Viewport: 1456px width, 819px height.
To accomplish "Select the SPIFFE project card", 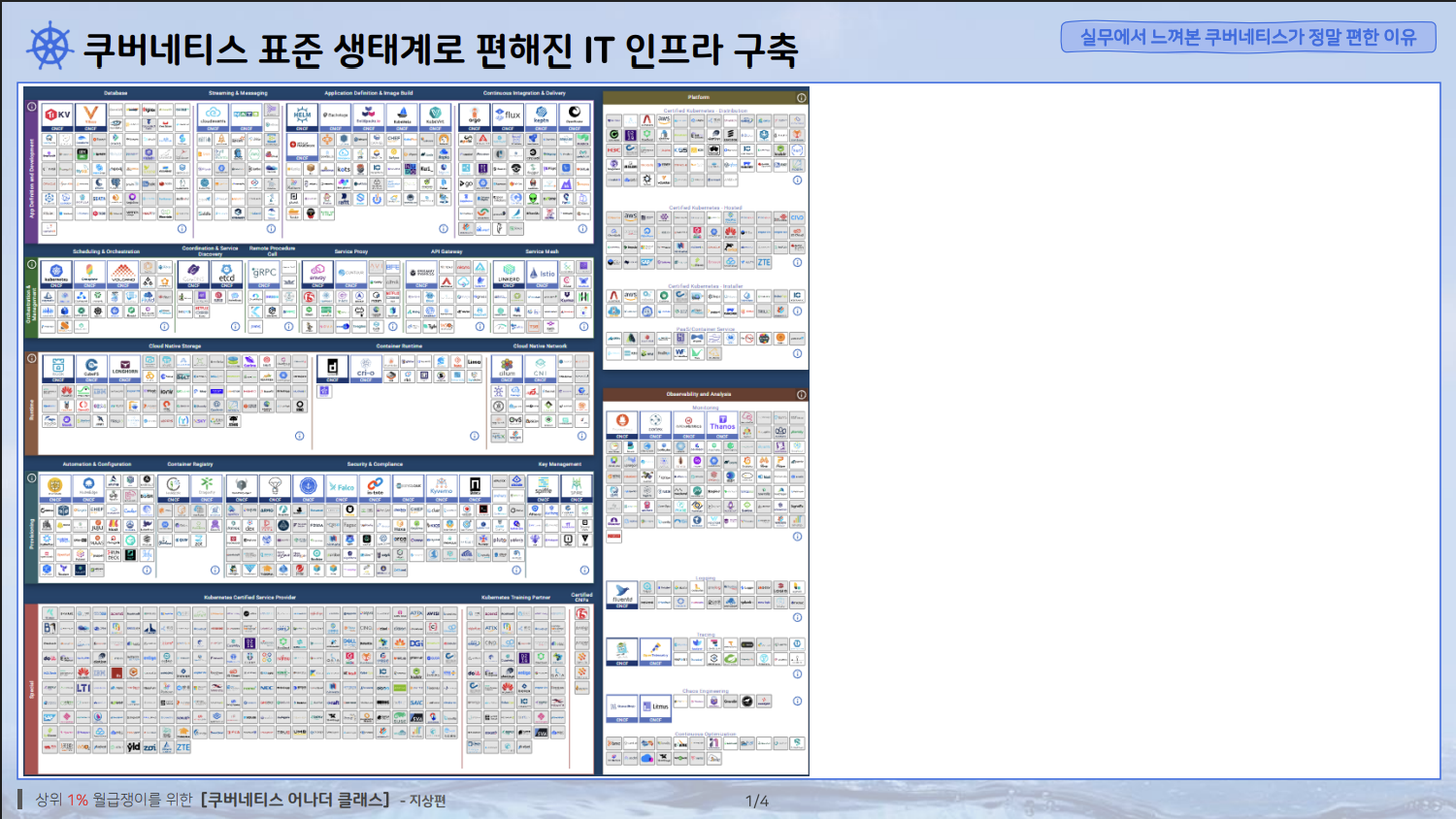I will [x=544, y=489].
